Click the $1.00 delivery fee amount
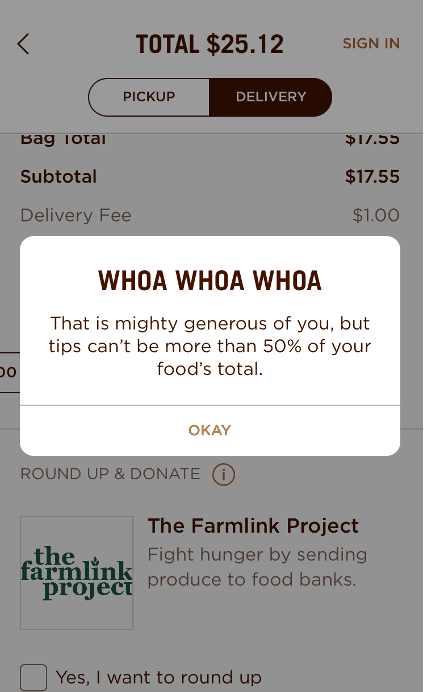This screenshot has width=424, height=692. [x=376, y=215]
